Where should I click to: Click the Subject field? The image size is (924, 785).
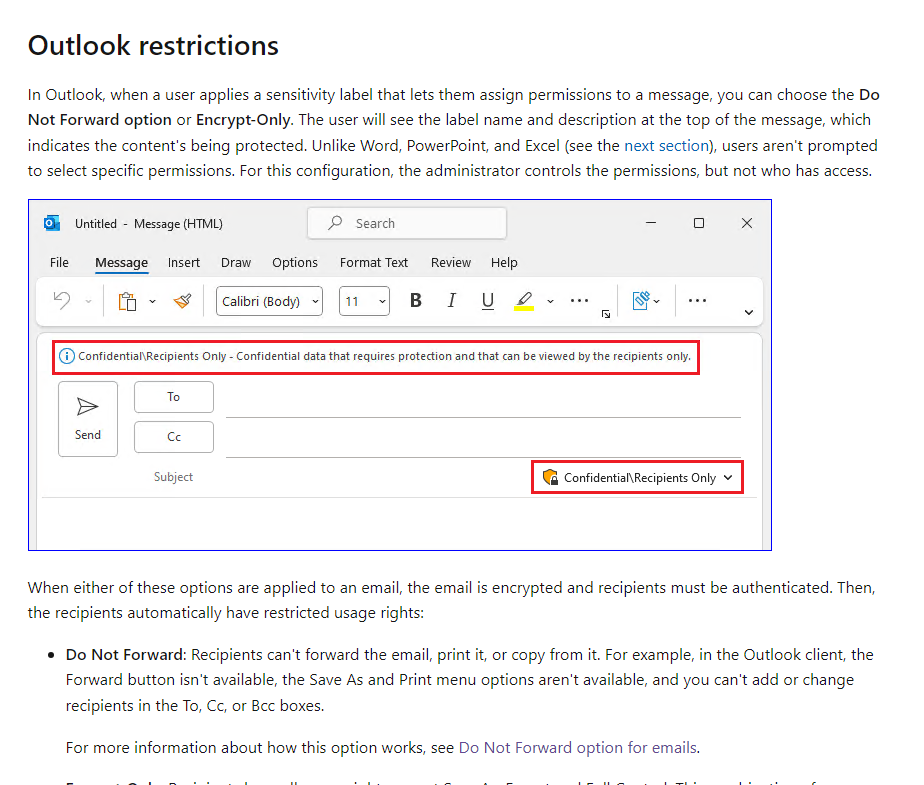173,477
